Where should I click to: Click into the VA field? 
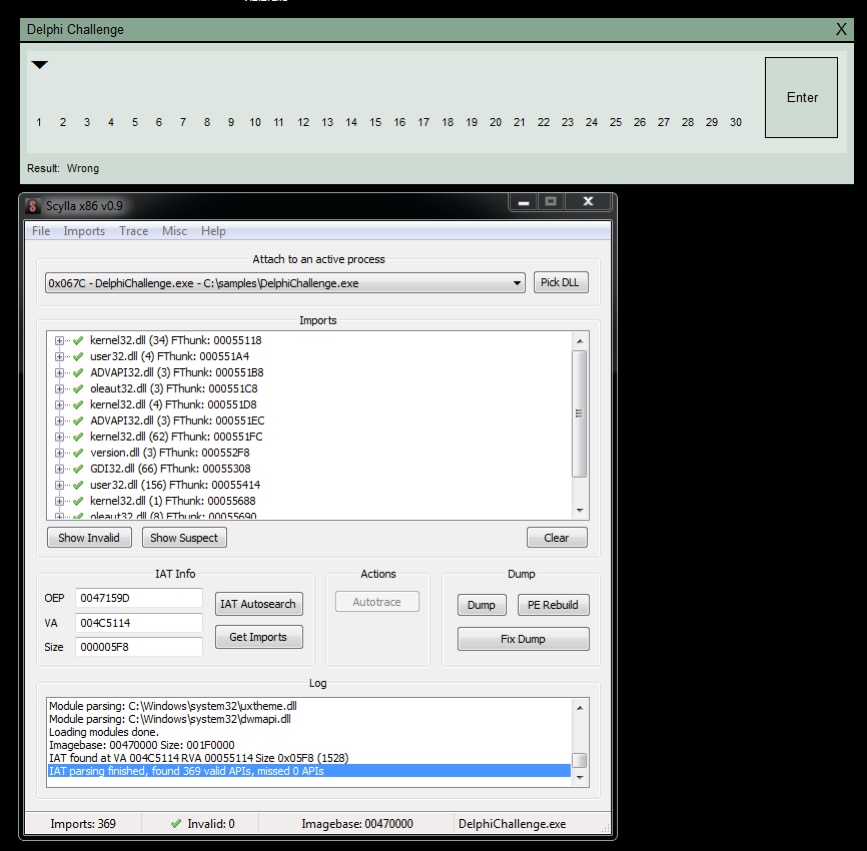coord(138,623)
